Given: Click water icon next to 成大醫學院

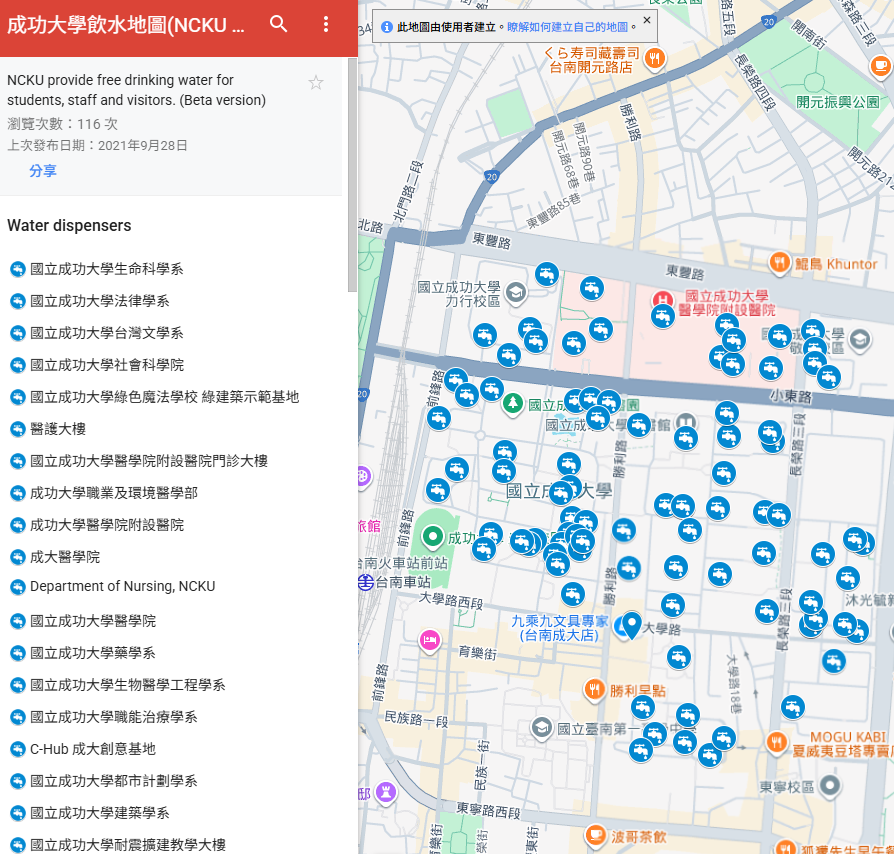Looking at the screenshot, I should [x=17, y=557].
